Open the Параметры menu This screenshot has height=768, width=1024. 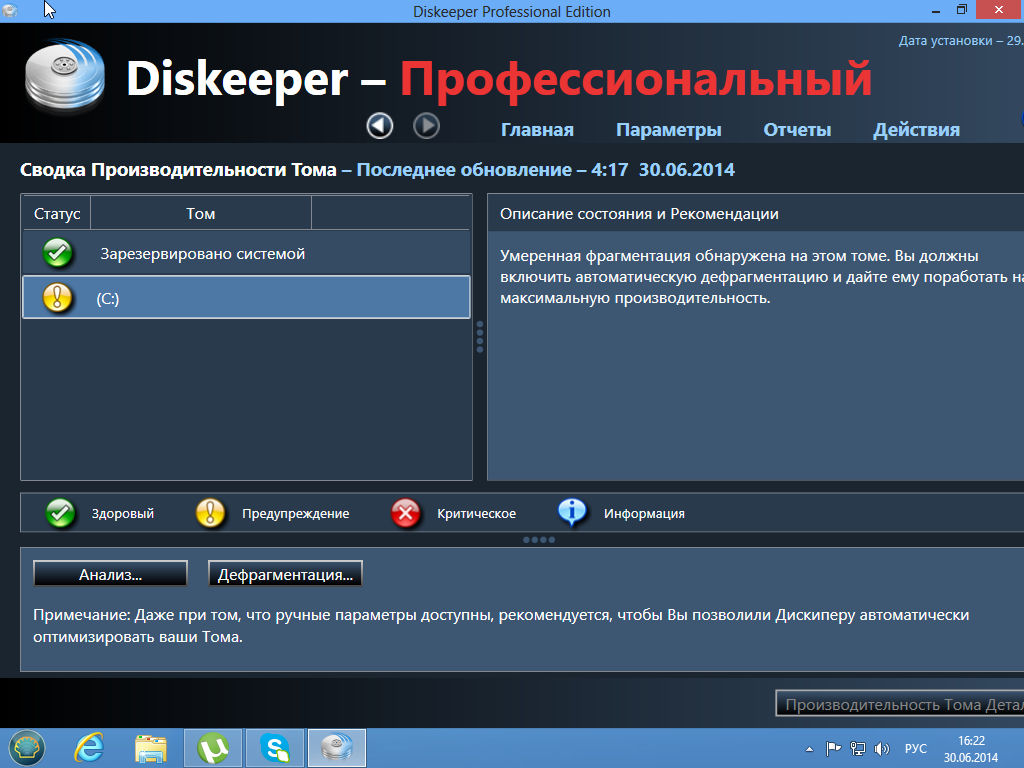coord(669,129)
